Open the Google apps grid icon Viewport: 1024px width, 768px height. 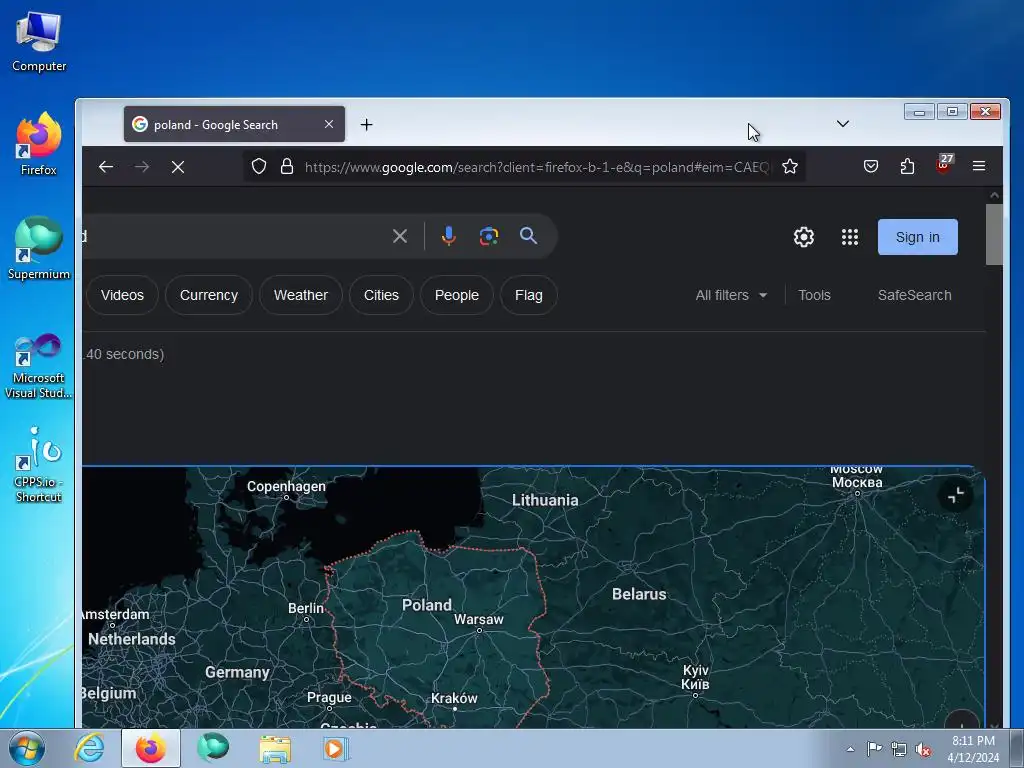(x=850, y=237)
